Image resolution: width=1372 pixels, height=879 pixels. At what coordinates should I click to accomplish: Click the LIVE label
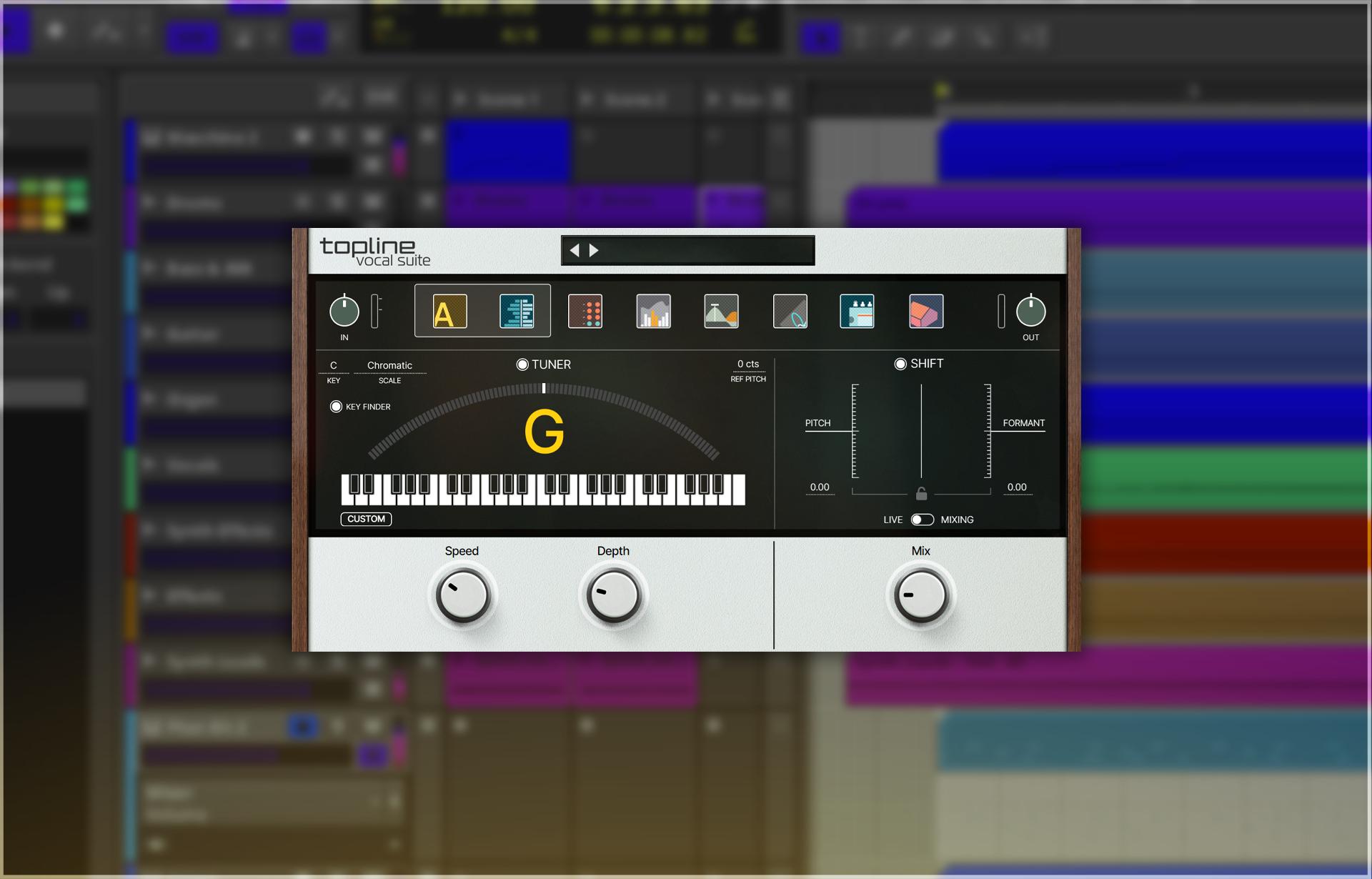(x=893, y=520)
